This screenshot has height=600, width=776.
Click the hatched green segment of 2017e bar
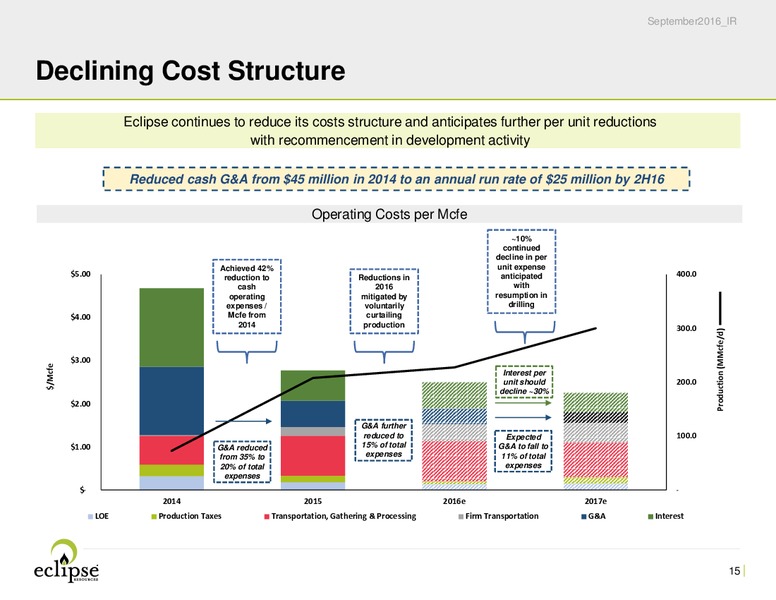595,402
